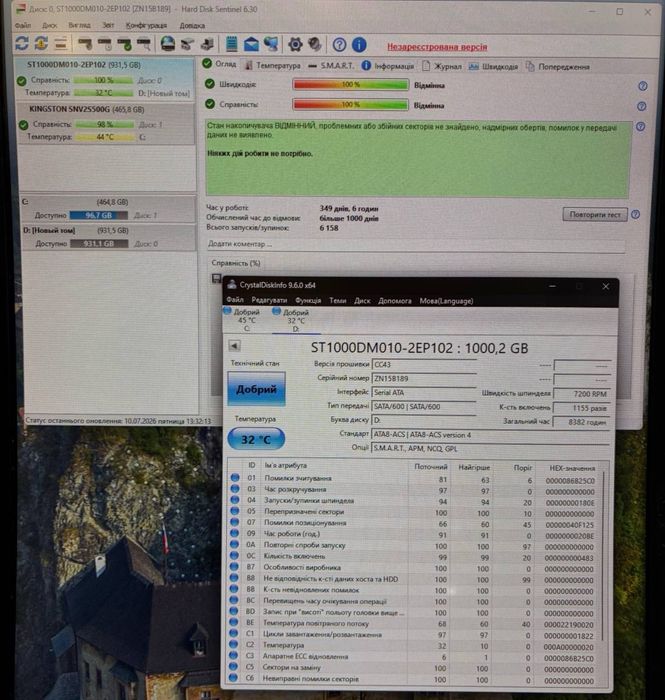665x700 pixels.
Task: Open the Редагувати menu in CrystalDiskInfo
Action: pyautogui.click(x=269, y=300)
